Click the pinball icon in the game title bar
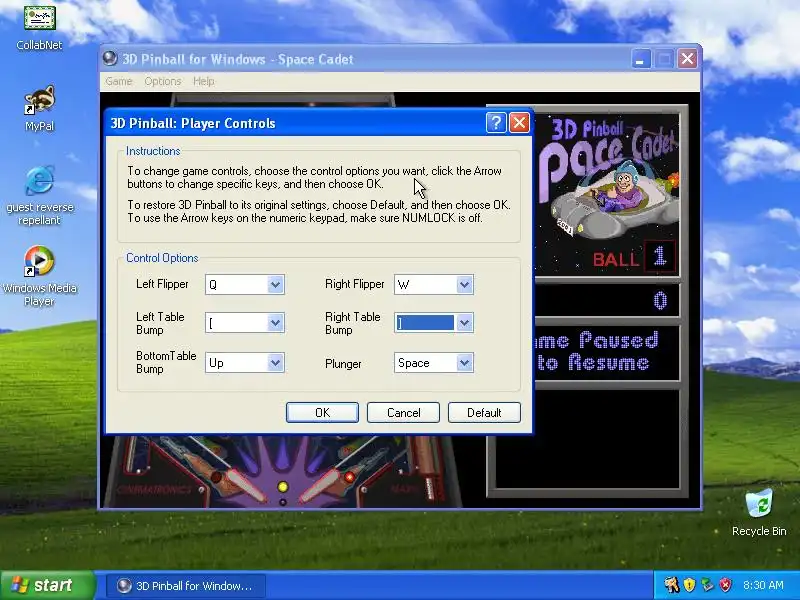The height and width of the screenshot is (600, 800). (110, 59)
